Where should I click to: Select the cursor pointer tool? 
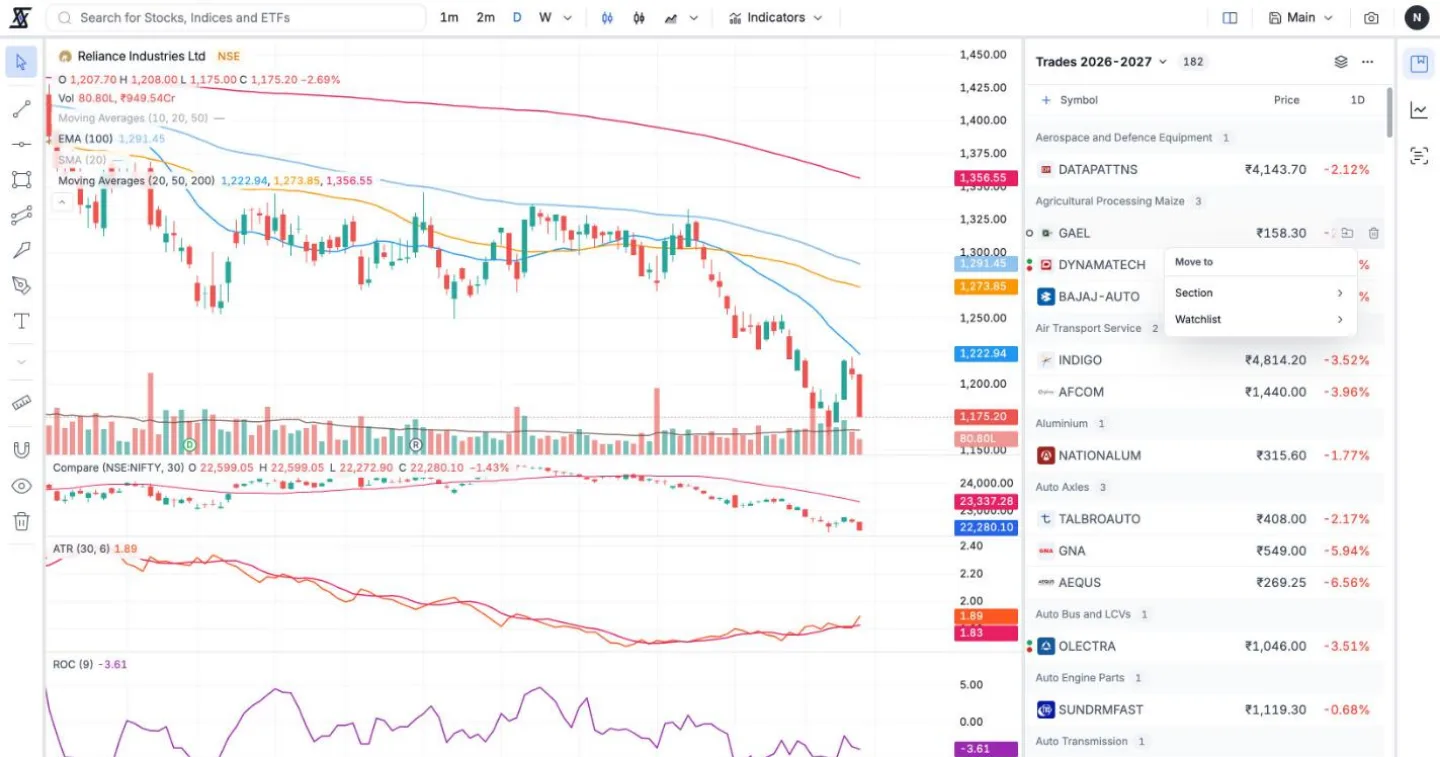pyautogui.click(x=21, y=62)
